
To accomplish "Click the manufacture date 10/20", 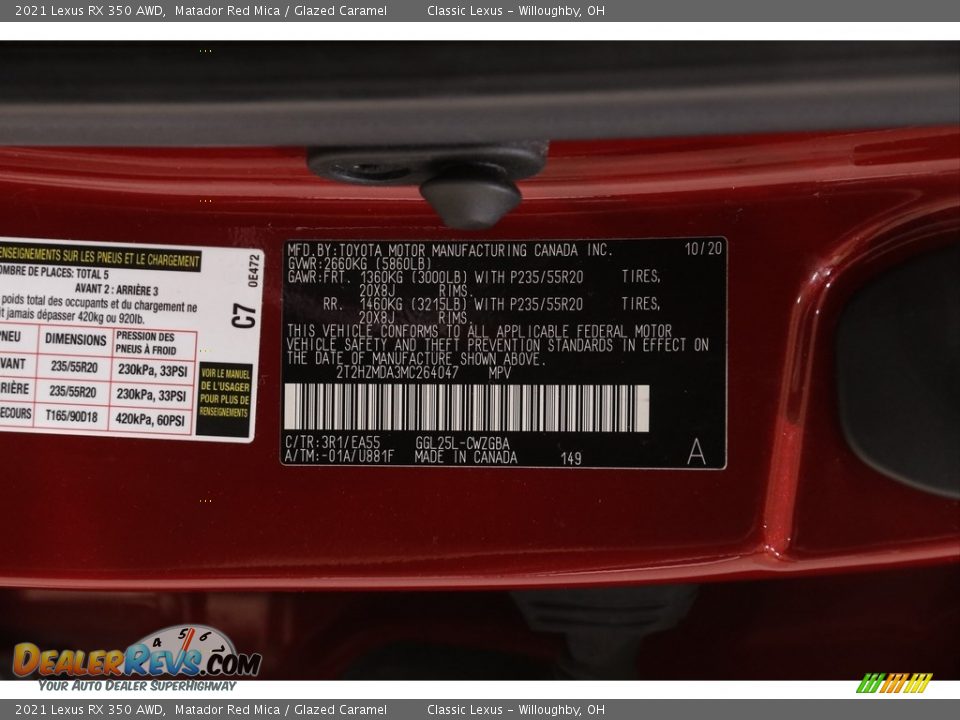I will click(703, 248).
